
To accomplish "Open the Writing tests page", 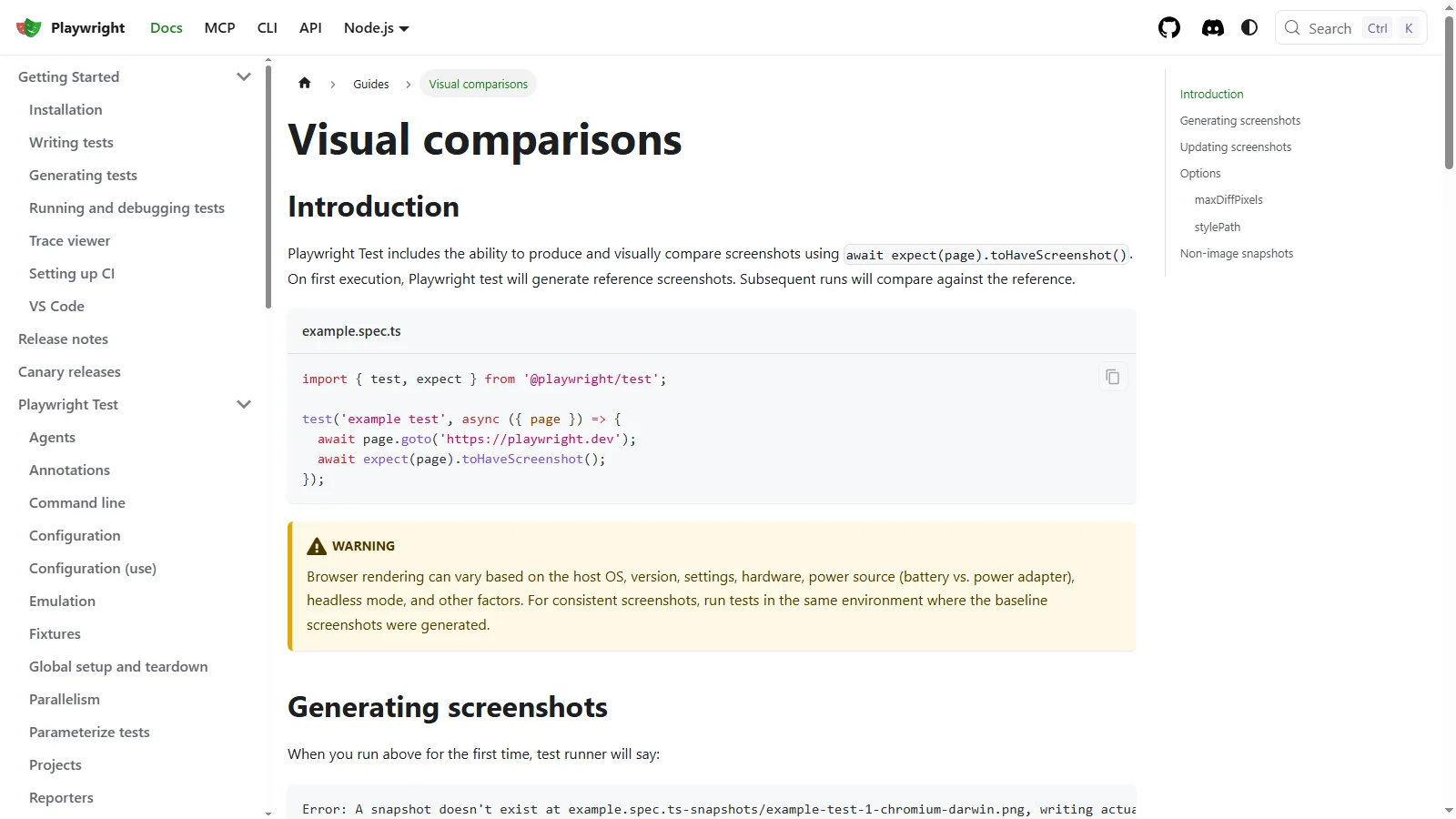I will click(x=71, y=142).
